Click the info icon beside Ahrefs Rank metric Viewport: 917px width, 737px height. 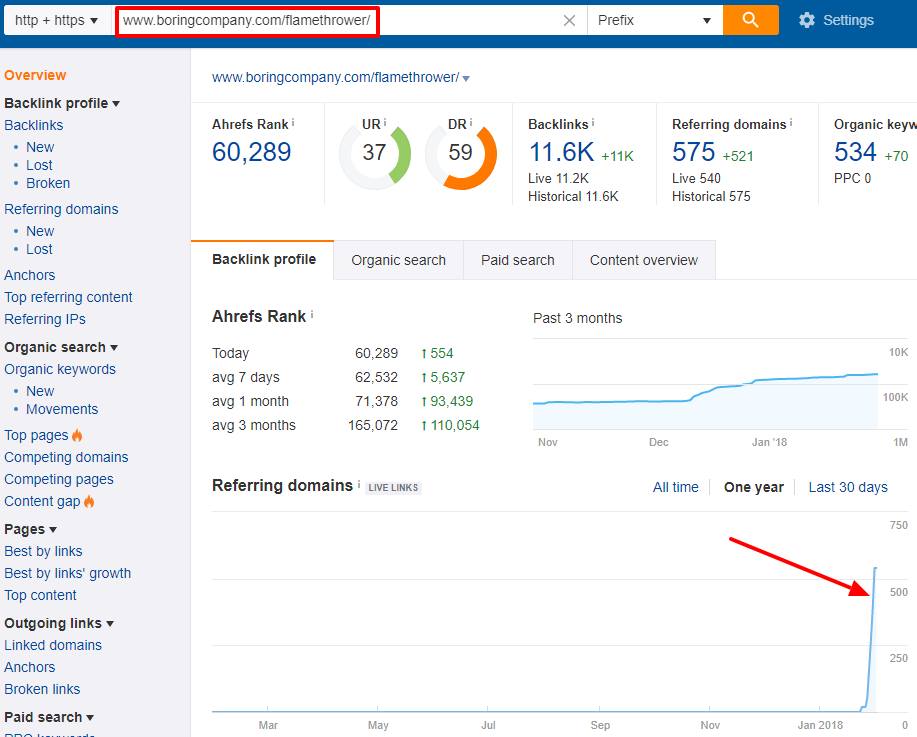[293, 123]
